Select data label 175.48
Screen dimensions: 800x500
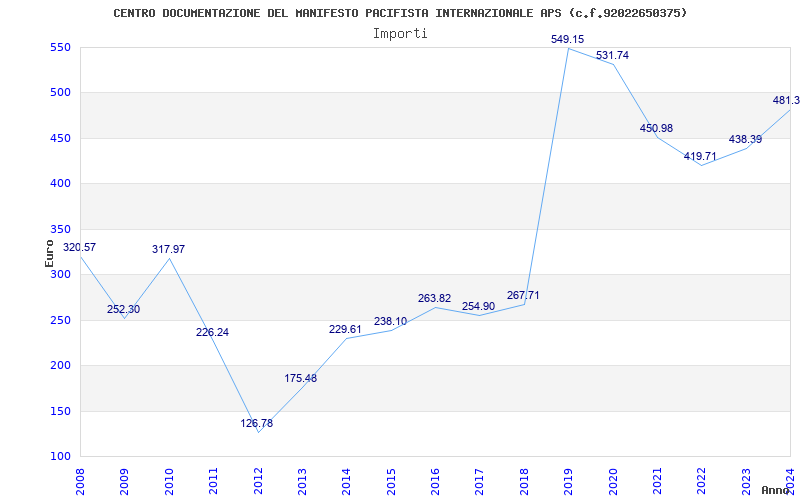pyautogui.click(x=301, y=378)
